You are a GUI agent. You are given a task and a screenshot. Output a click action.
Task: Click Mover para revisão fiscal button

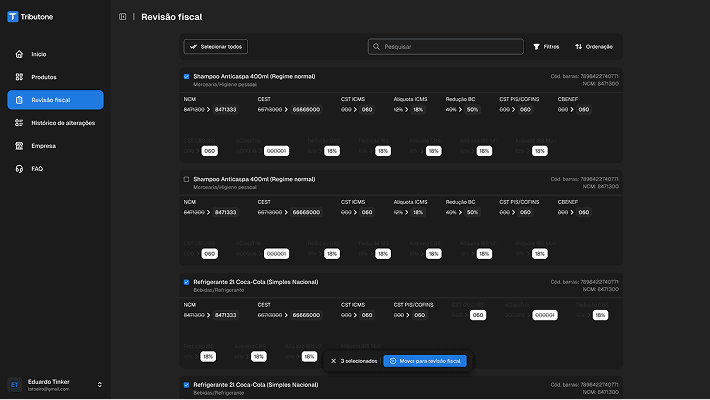[x=425, y=361]
